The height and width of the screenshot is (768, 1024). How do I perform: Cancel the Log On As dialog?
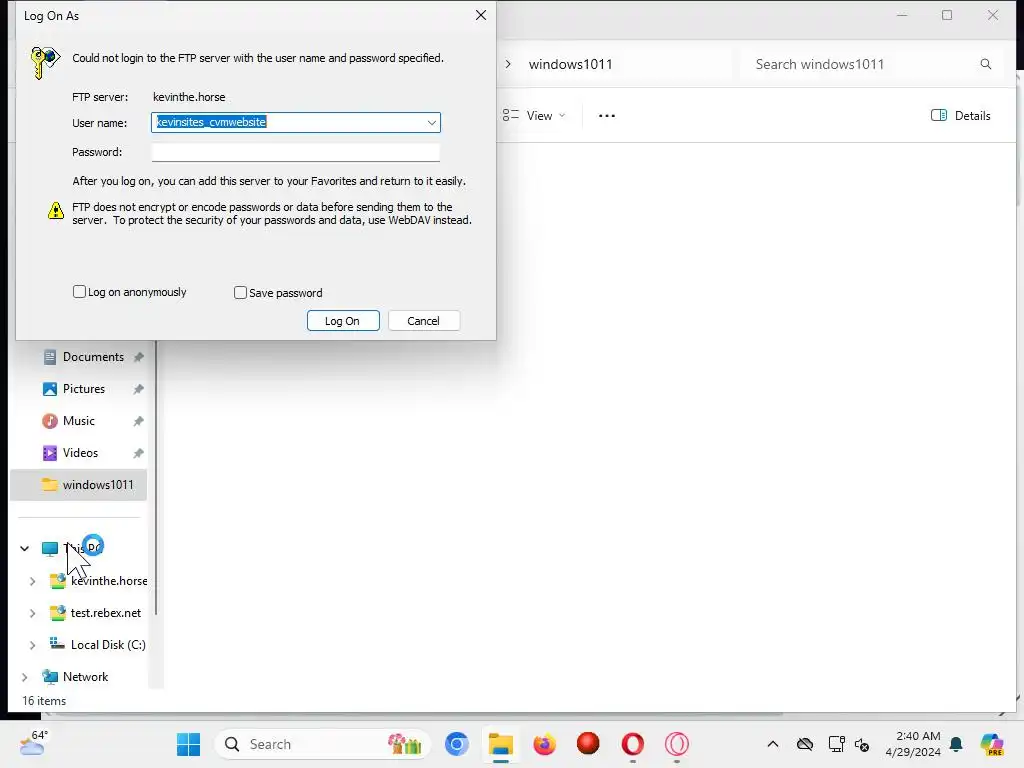pos(424,321)
